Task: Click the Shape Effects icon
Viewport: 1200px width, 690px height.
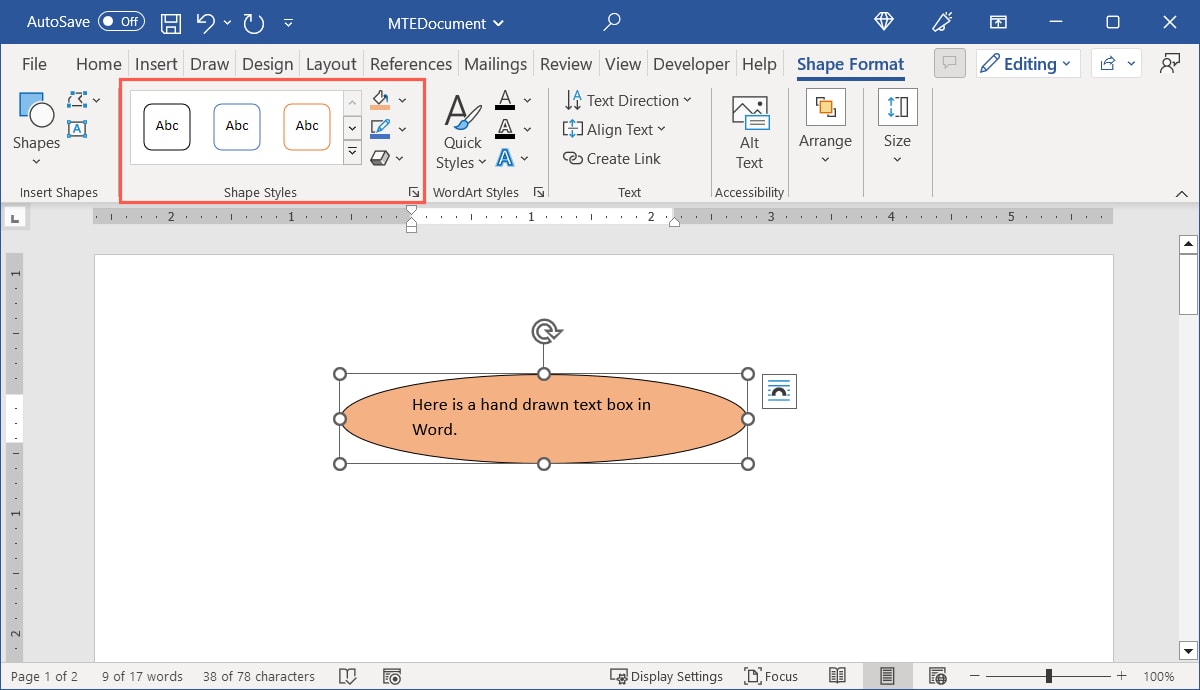Action: pos(380,157)
